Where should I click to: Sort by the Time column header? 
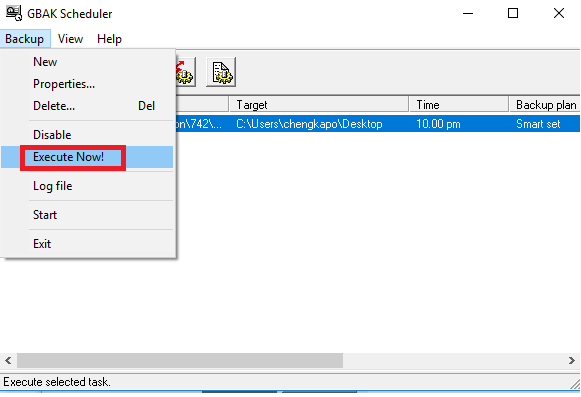pyautogui.click(x=459, y=105)
